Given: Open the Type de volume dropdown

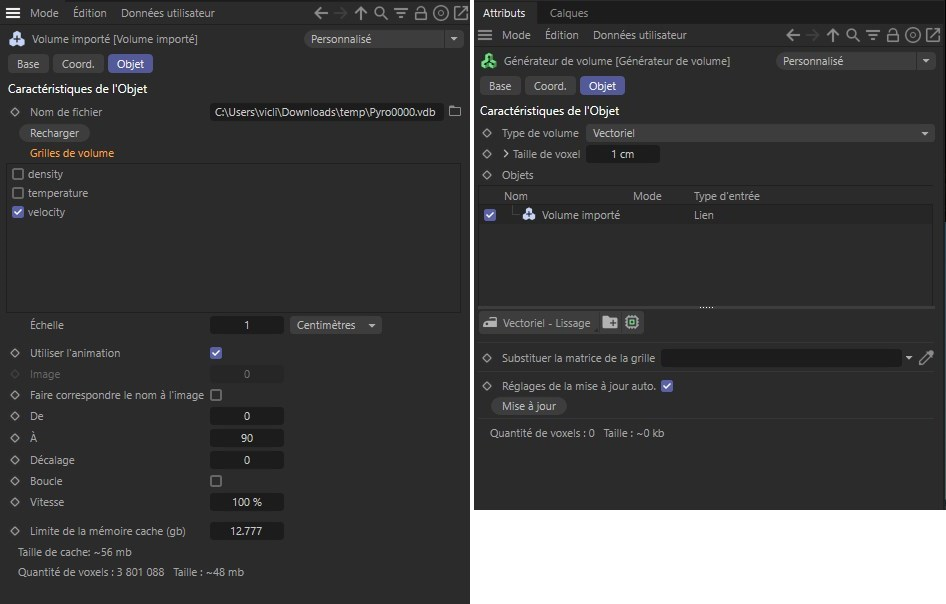Looking at the screenshot, I should tap(758, 133).
